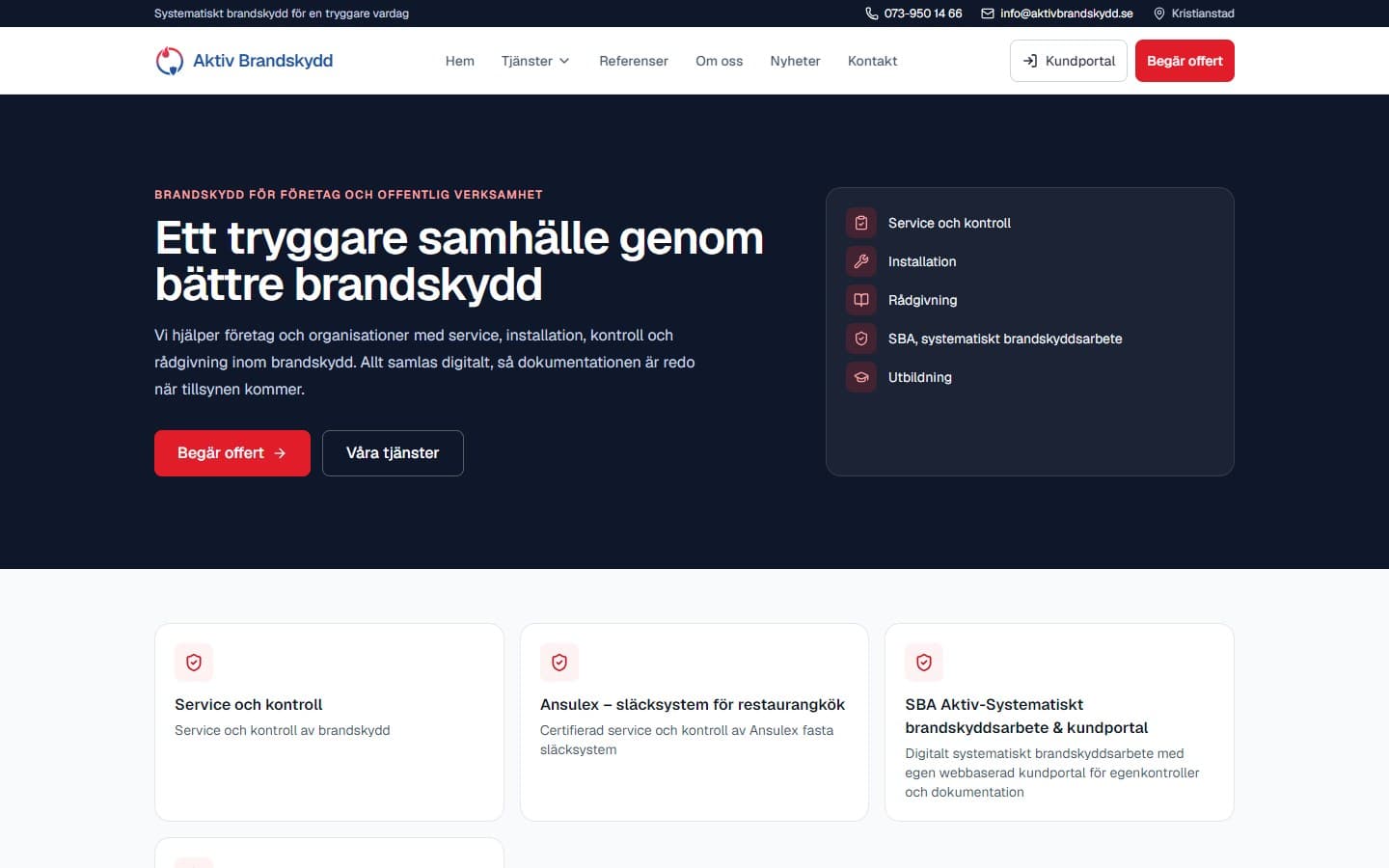
Task: Open the Hem menu item
Action: coord(460,61)
